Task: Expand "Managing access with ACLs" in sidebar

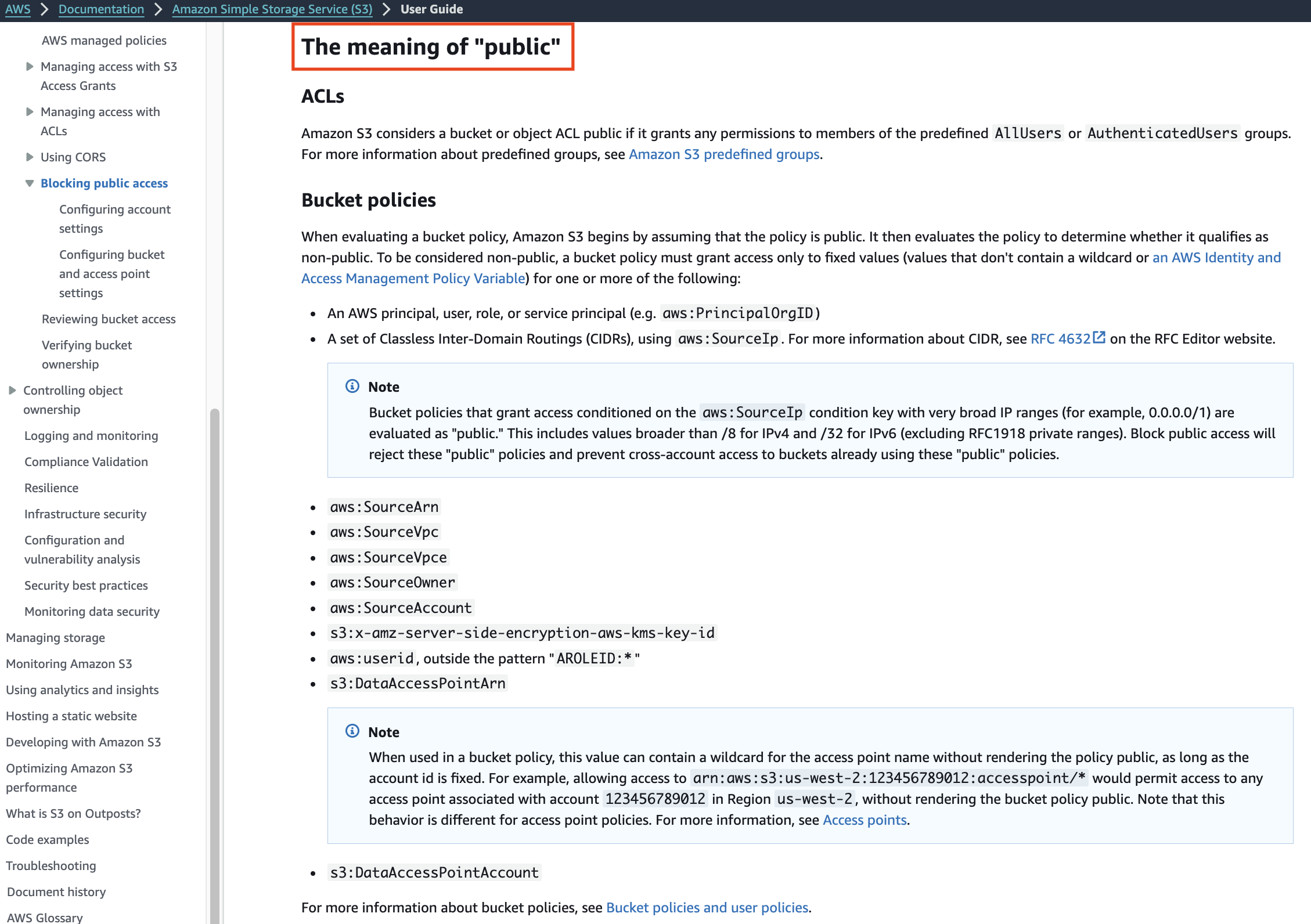Action: click(x=30, y=111)
